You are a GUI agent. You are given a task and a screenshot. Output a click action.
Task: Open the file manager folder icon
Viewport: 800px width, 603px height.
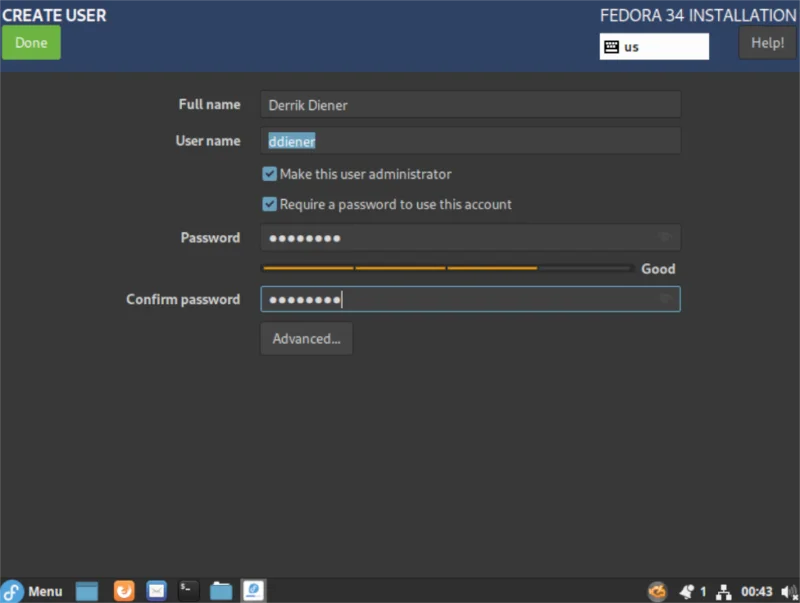221,591
